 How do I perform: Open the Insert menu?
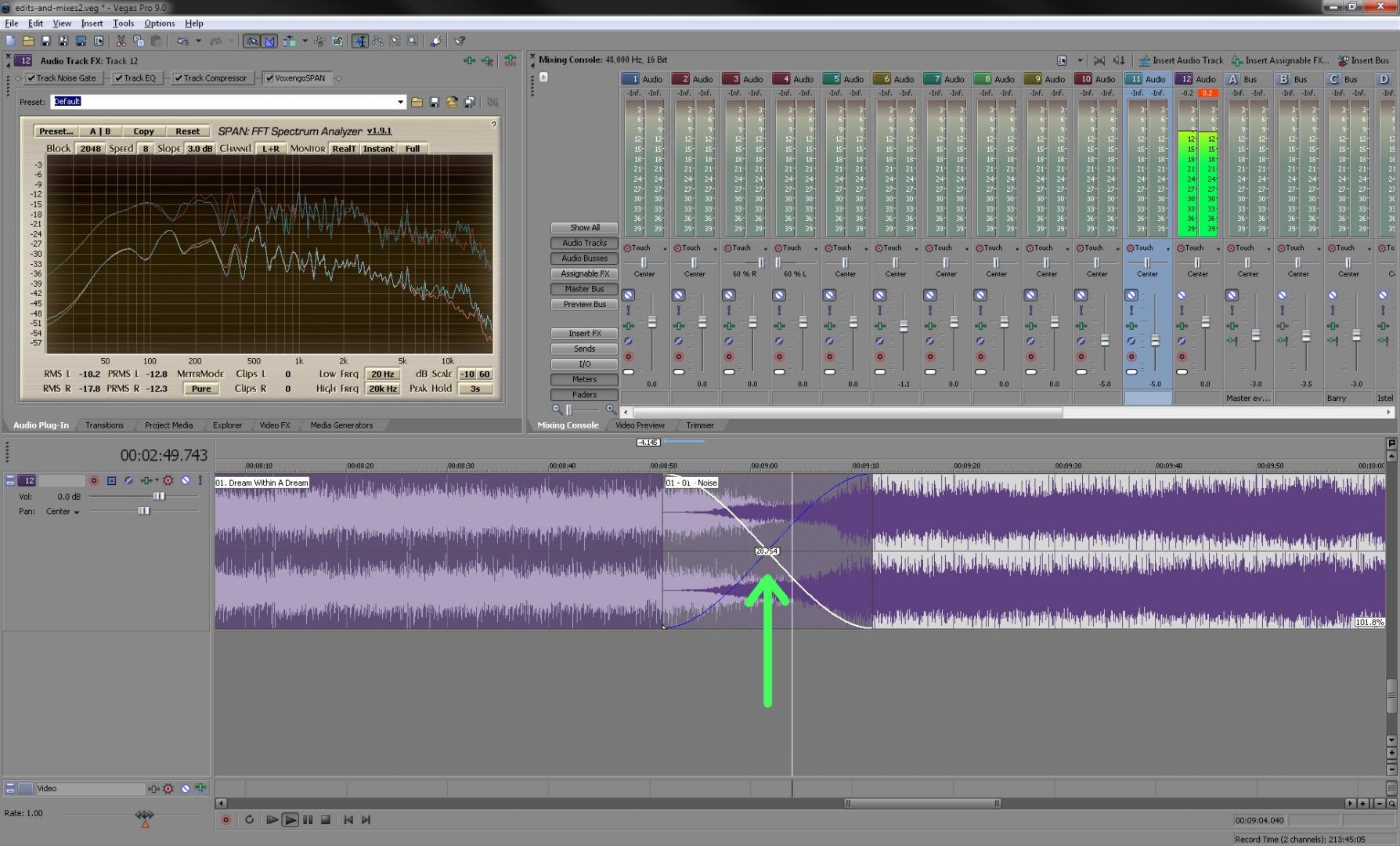click(92, 23)
